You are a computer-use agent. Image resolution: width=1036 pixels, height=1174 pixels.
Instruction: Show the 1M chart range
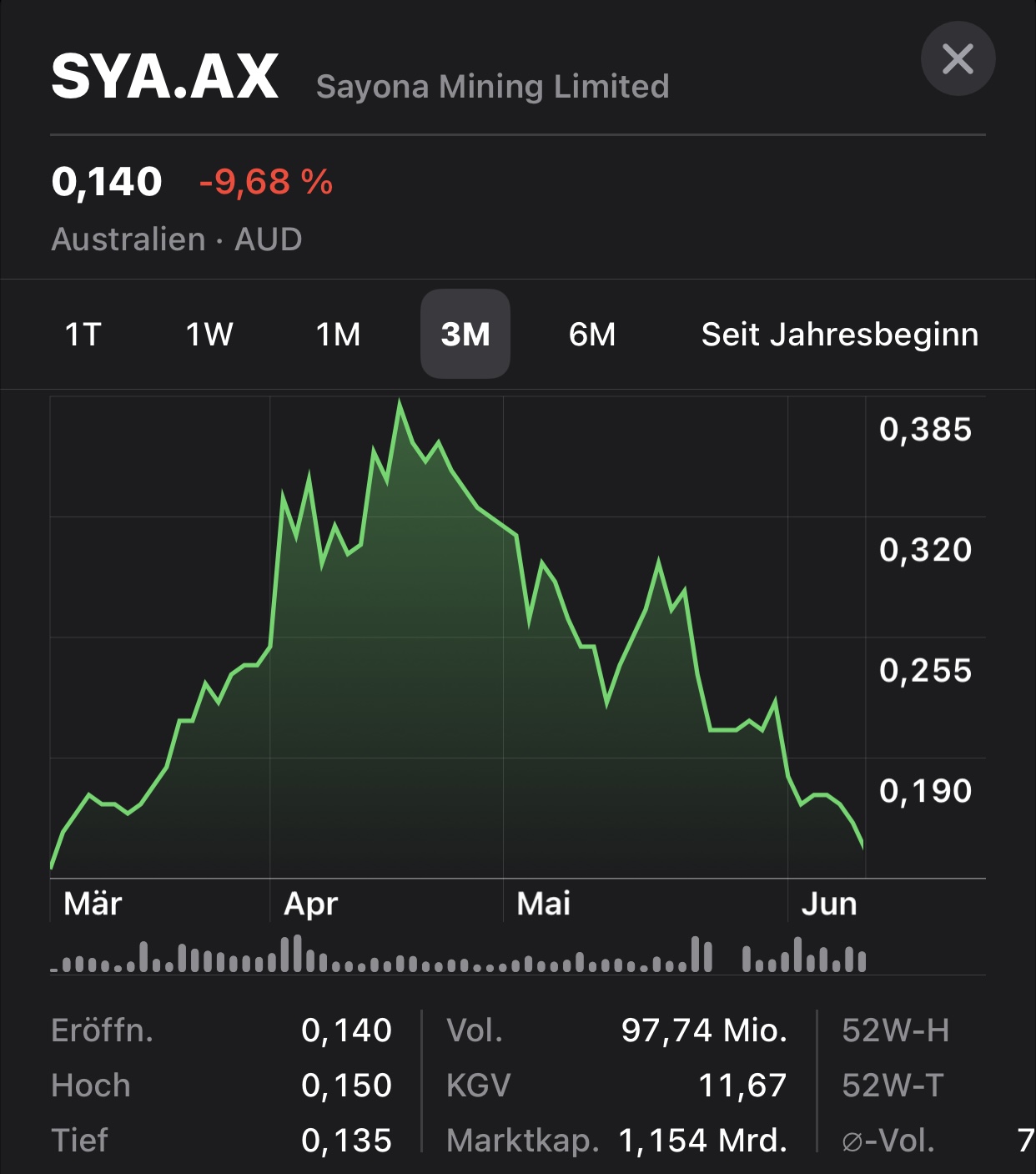338,335
